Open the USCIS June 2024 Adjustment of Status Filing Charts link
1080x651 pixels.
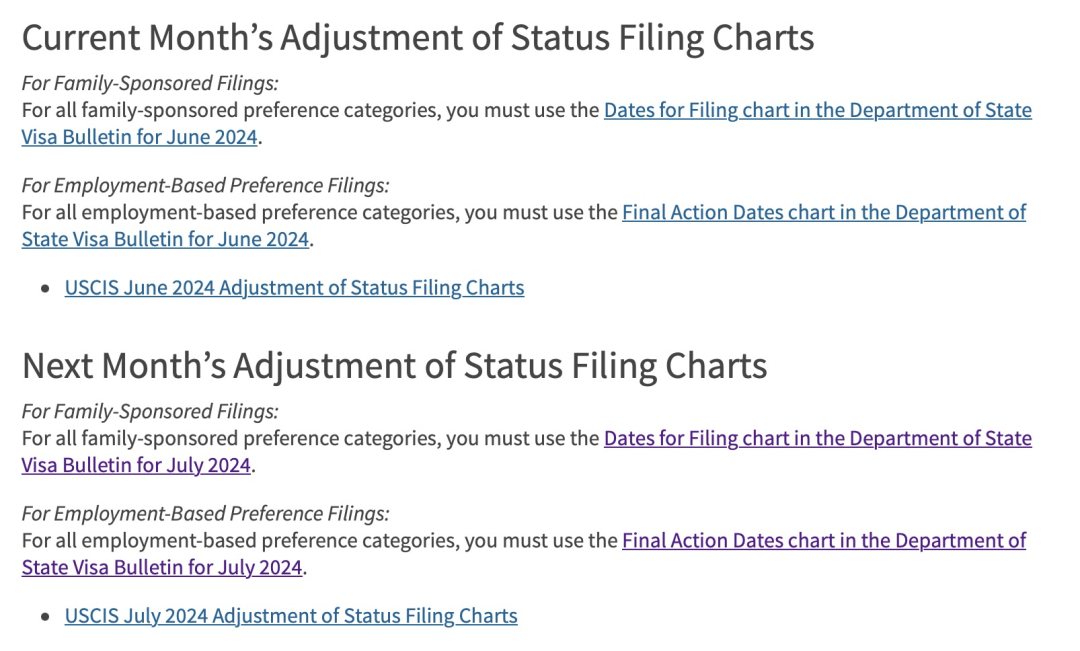294,288
